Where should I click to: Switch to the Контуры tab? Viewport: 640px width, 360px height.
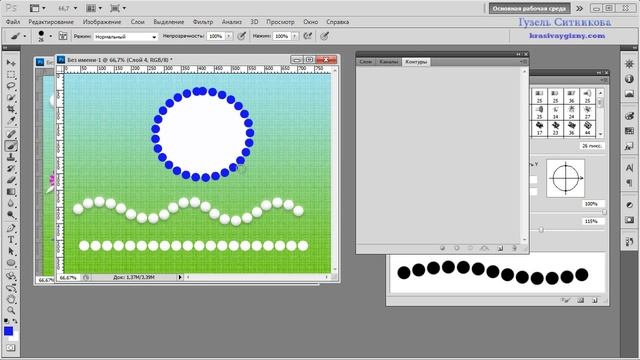[x=416, y=62]
